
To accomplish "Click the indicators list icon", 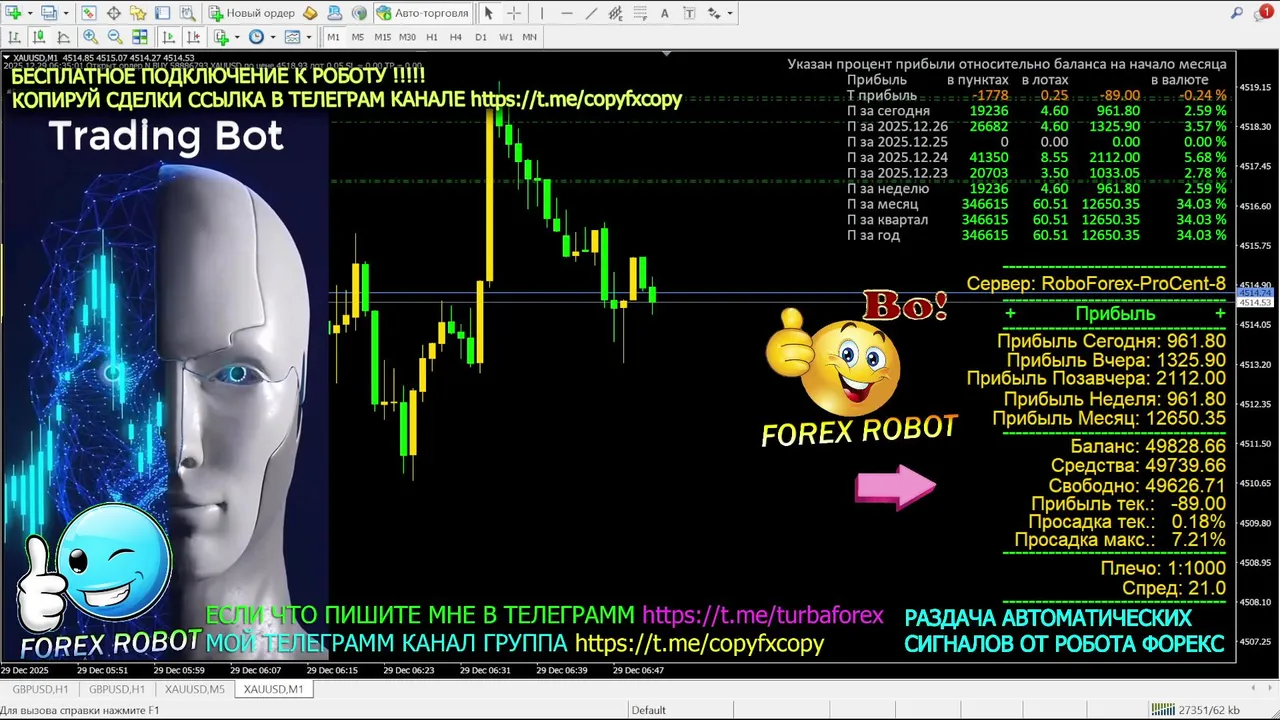I will 221,37.
